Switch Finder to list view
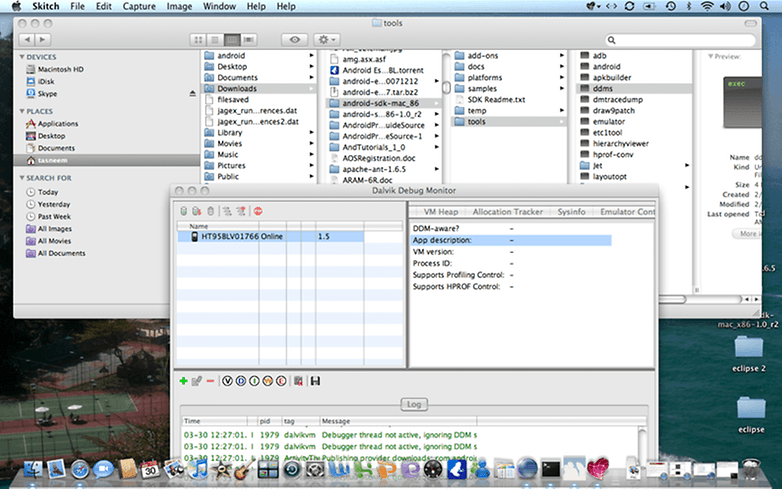782x489 pixels. (x=214, y=39)
